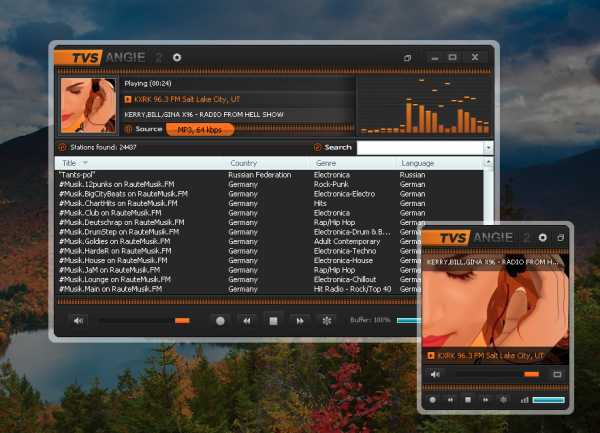The image size is (600, 433).
Task: Click the Russian Federation country cell
Action: [x=260, y=175]
